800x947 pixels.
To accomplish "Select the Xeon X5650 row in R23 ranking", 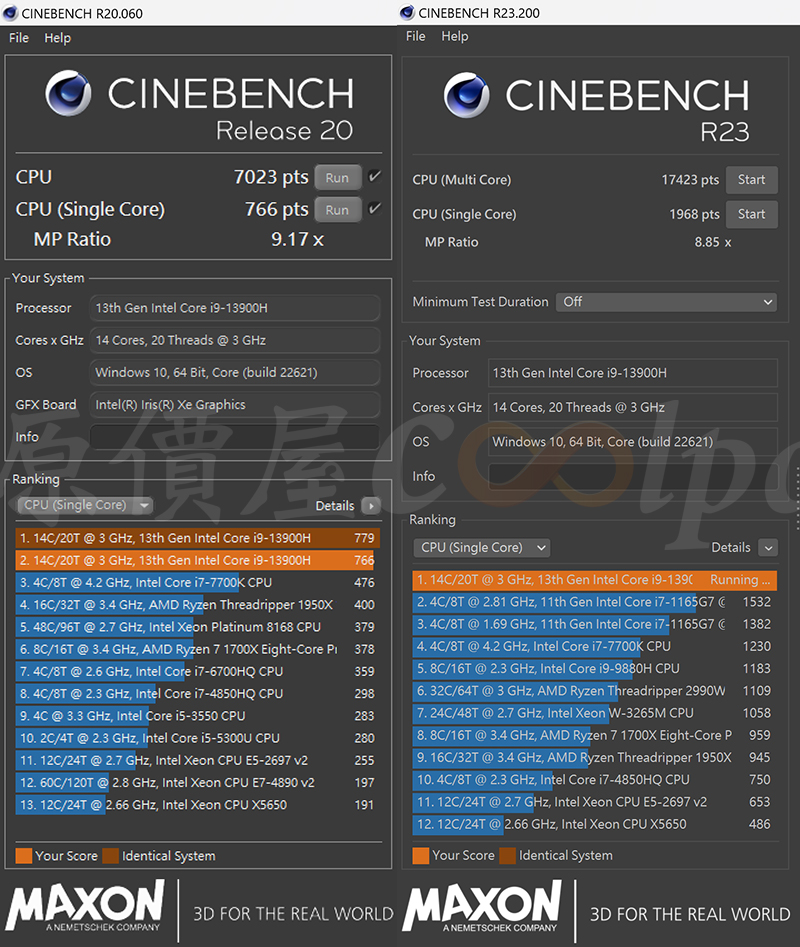I will click(595, 824).
